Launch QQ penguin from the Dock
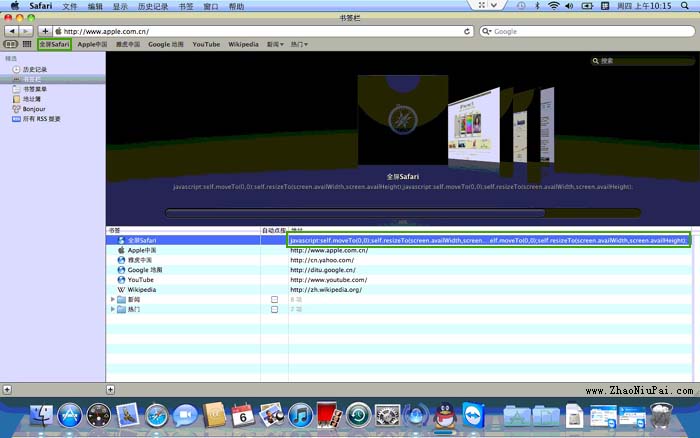This screenshot has width=700, height=438. coord(445,415)
